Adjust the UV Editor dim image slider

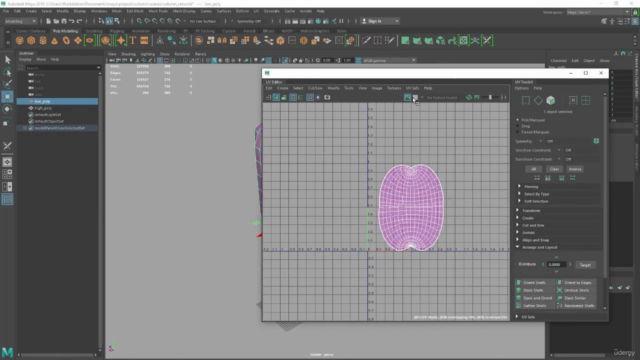click(x=491, y=98)
